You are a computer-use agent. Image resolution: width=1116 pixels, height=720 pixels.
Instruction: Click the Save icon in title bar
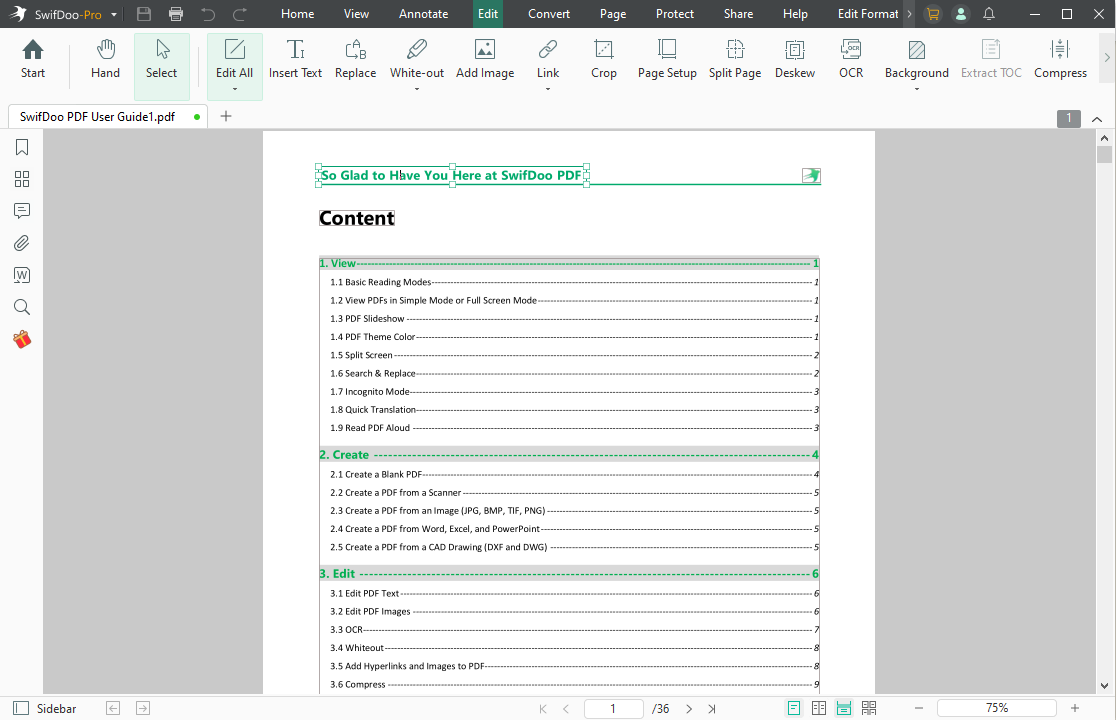click(144, 14)
